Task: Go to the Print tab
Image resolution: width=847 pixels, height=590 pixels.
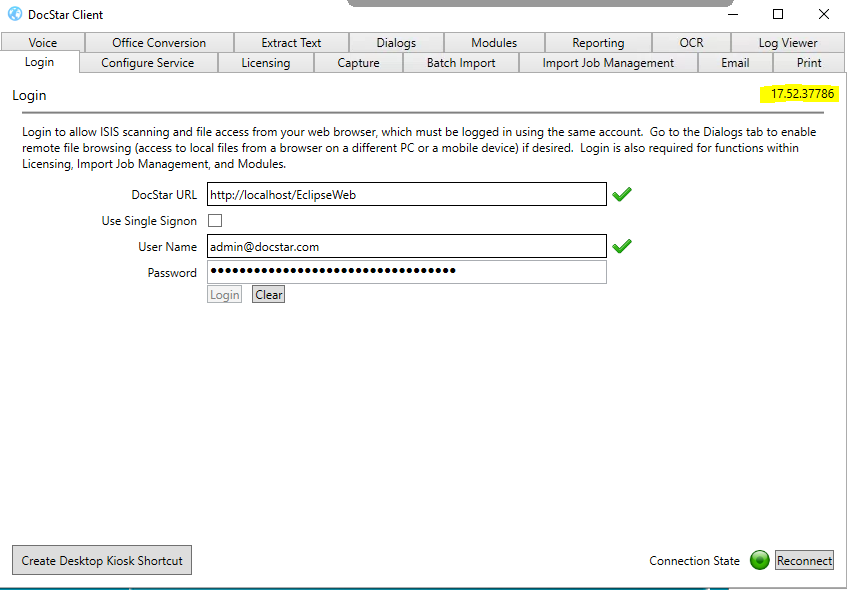Action: click(x=809, y=63)
